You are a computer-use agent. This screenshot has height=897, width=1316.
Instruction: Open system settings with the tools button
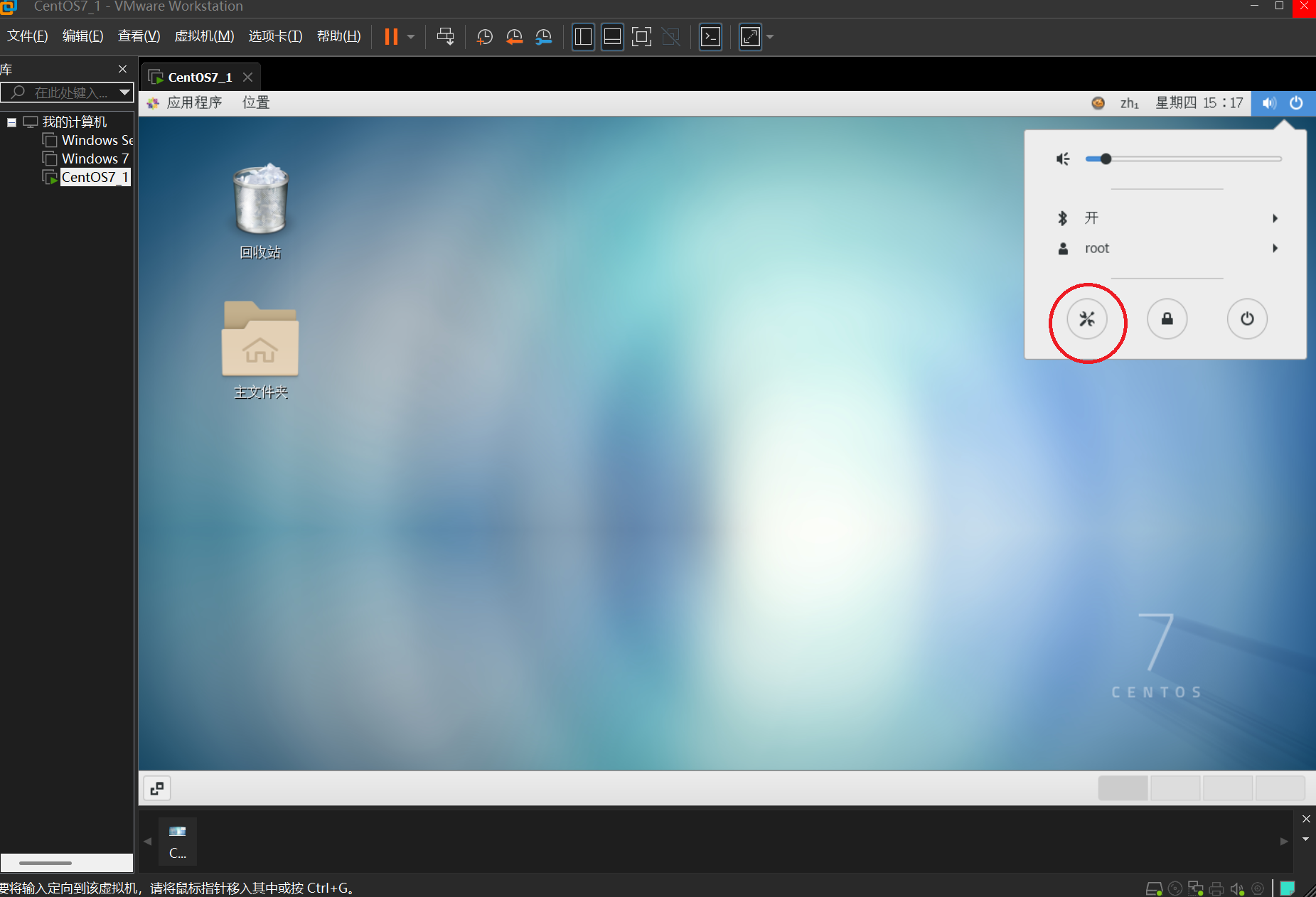[1087, 319]
